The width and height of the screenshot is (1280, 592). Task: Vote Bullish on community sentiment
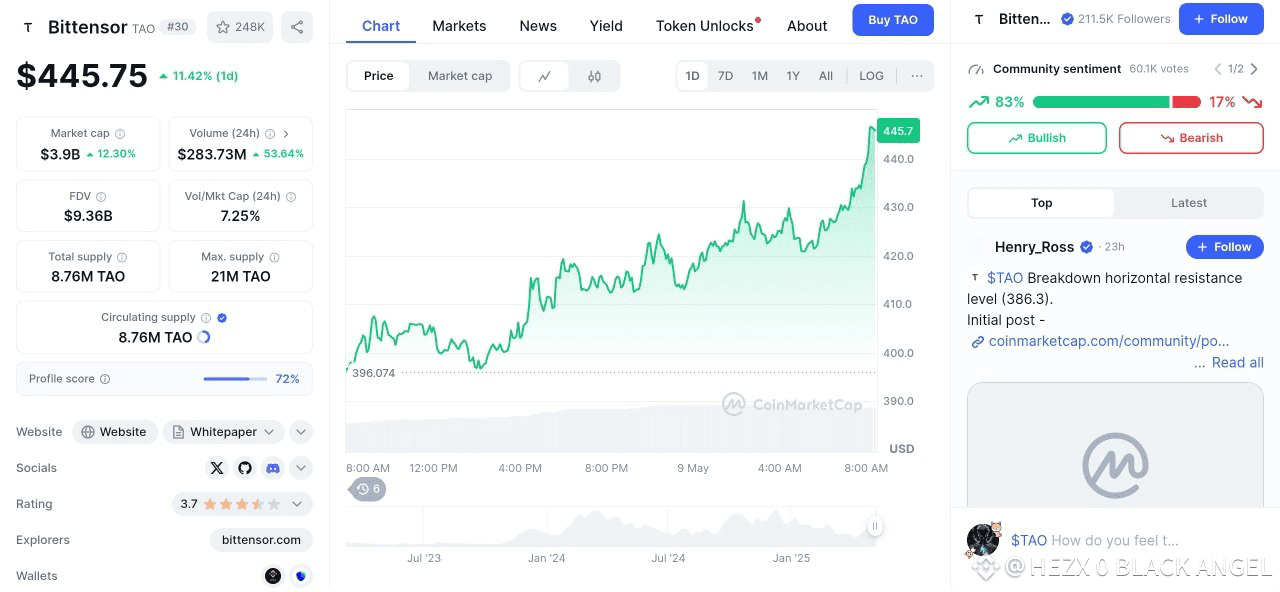coord(1037,138)
